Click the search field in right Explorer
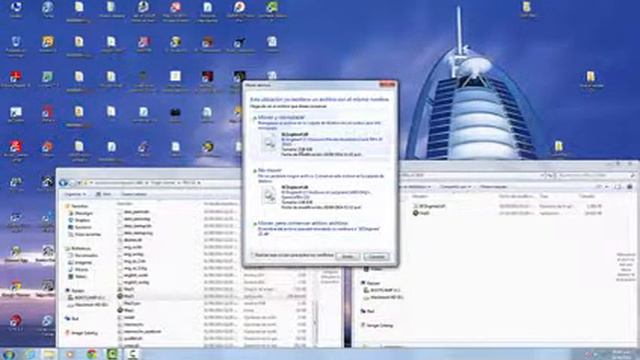640x360 pixels. (x=596, y=175)
